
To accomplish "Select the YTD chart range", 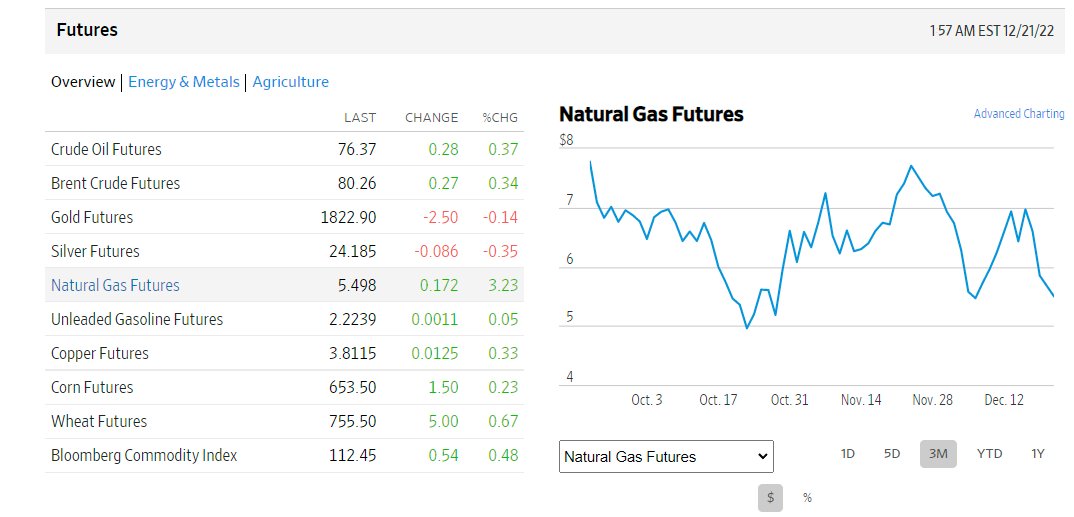I will click(x=989, y=453).
